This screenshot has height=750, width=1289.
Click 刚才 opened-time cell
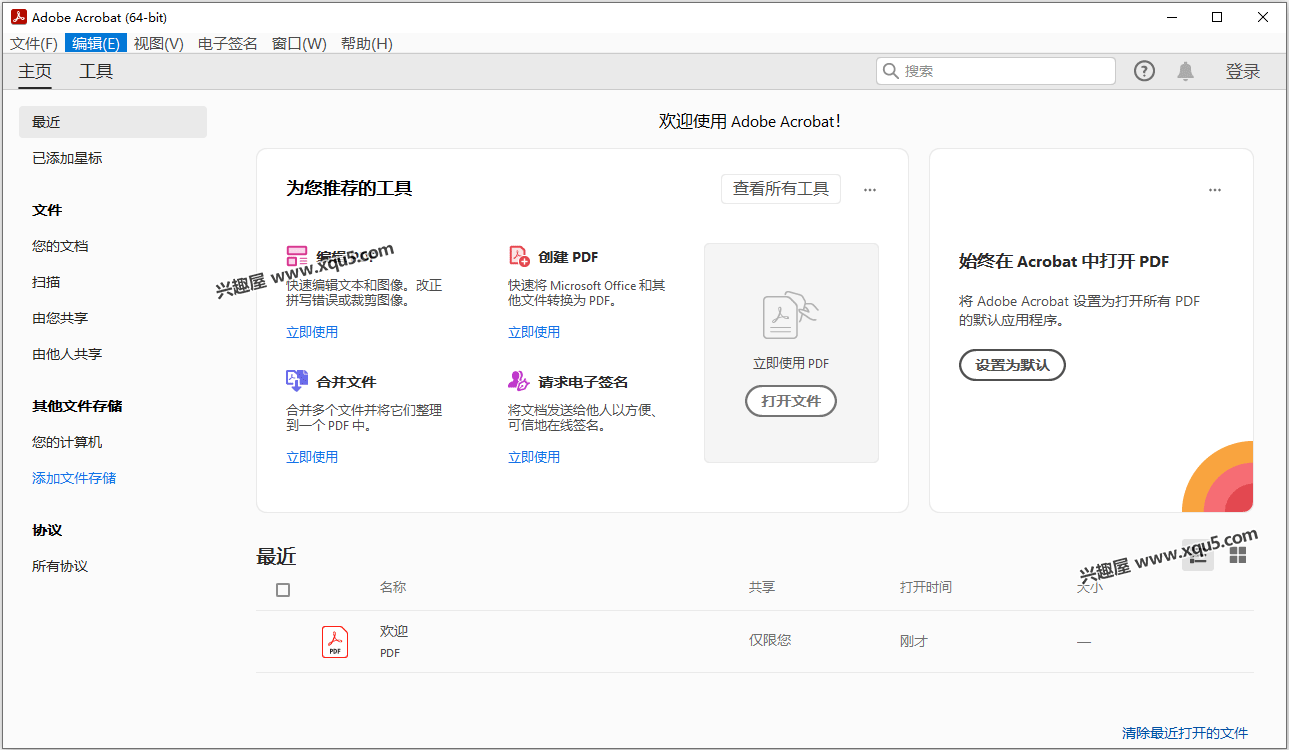point(914,641)
